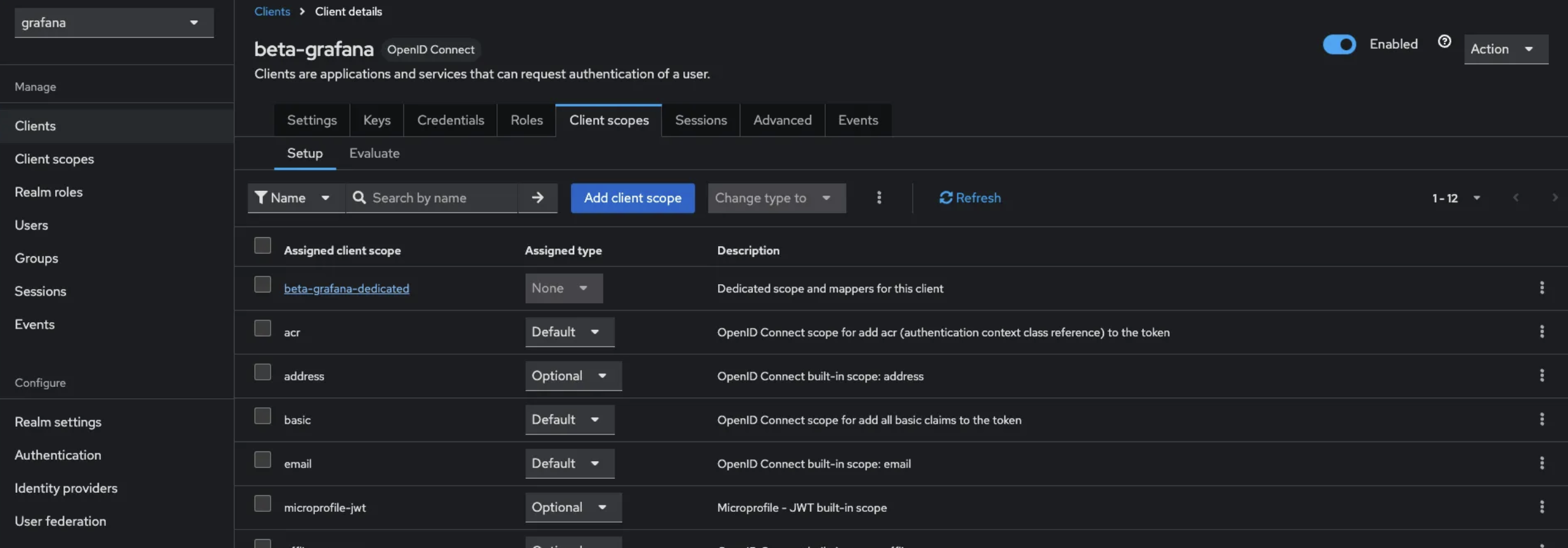Toggle the client Enabled switch
Viewport: 1568px width, 548px height.
point(1339,44)
